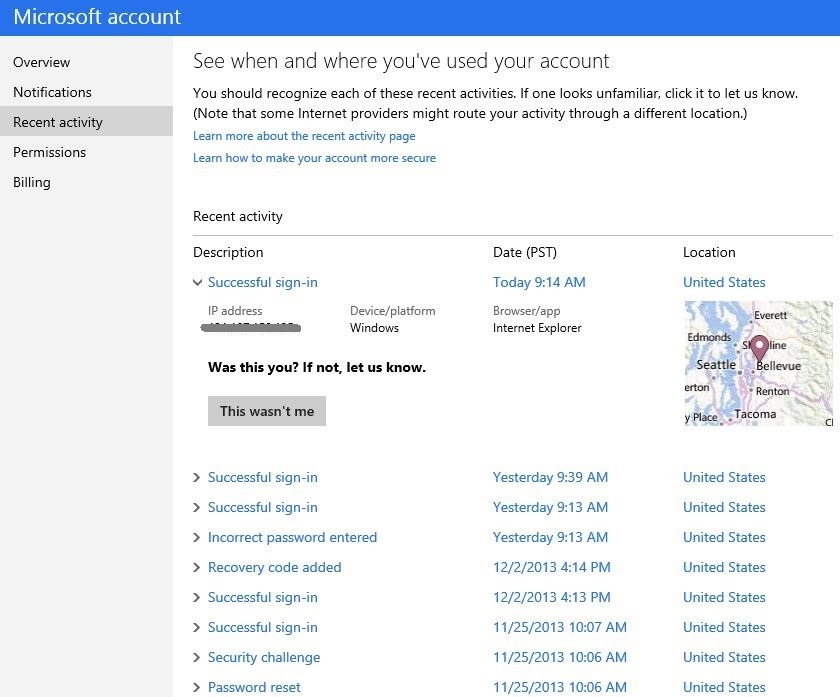Click the 12/2/2013 4:13 PM date link
The image size is (840, 697).
551,597
